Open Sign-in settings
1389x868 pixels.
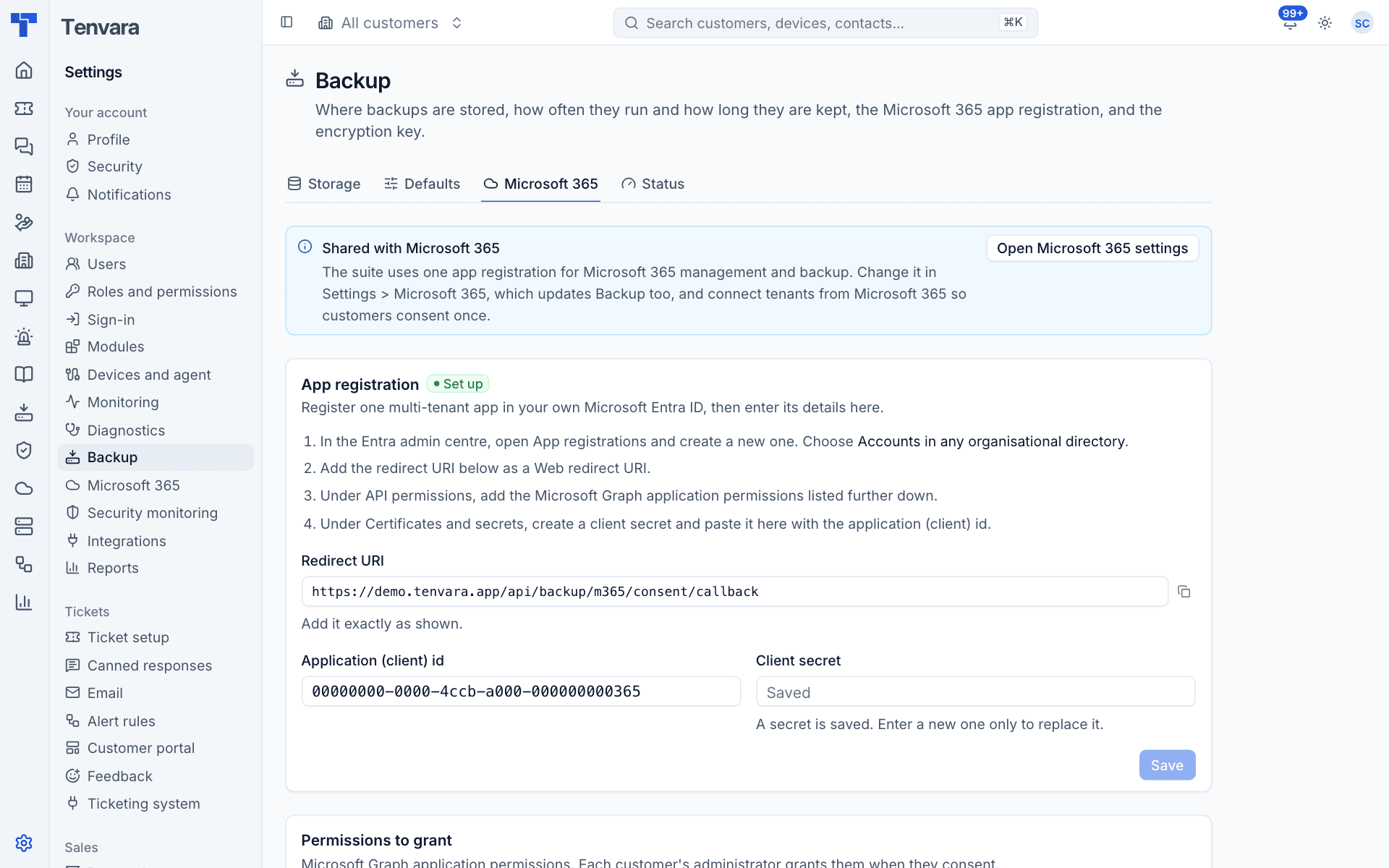tap(156, 320)
